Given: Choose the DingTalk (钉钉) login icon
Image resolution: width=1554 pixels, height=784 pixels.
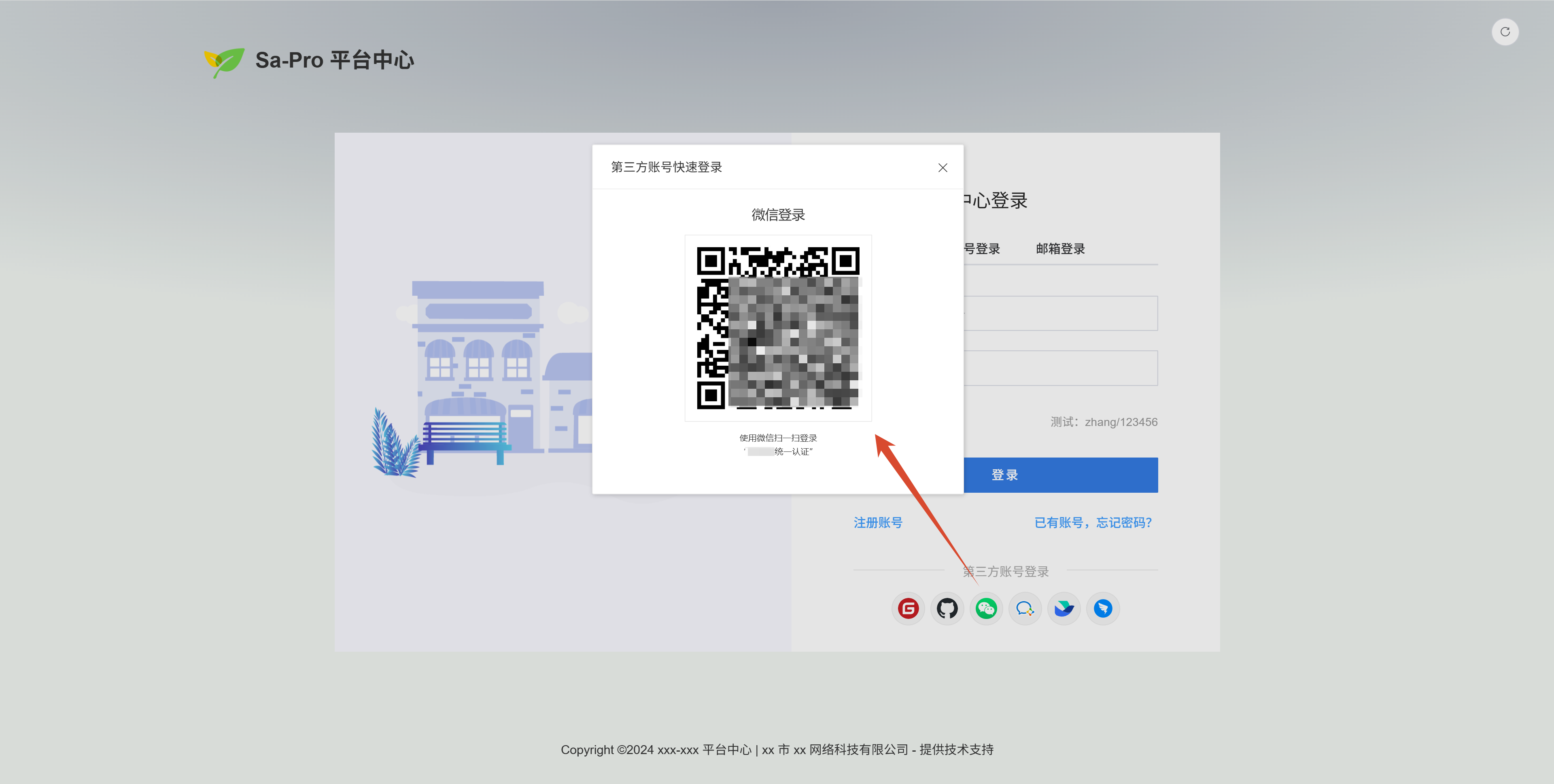Looking at the screenshot, I should tap(1103, 608).
